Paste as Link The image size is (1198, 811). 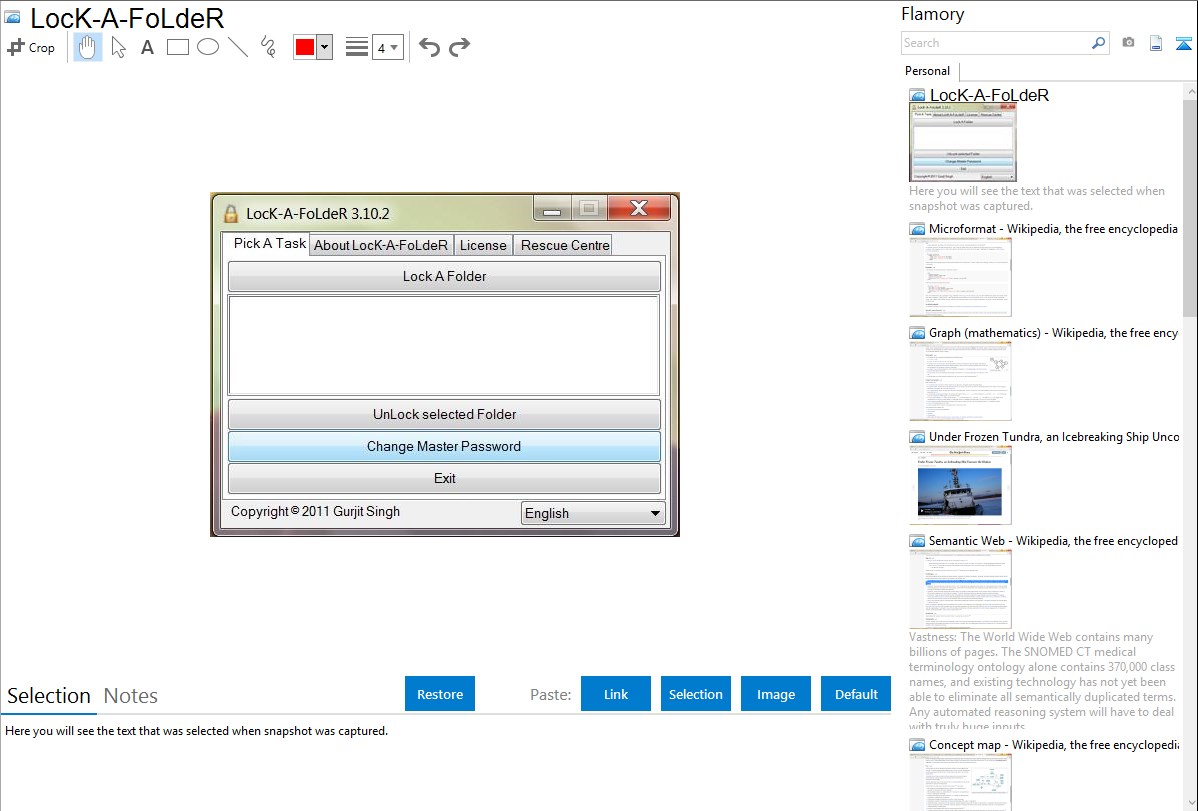click(616, 694)
